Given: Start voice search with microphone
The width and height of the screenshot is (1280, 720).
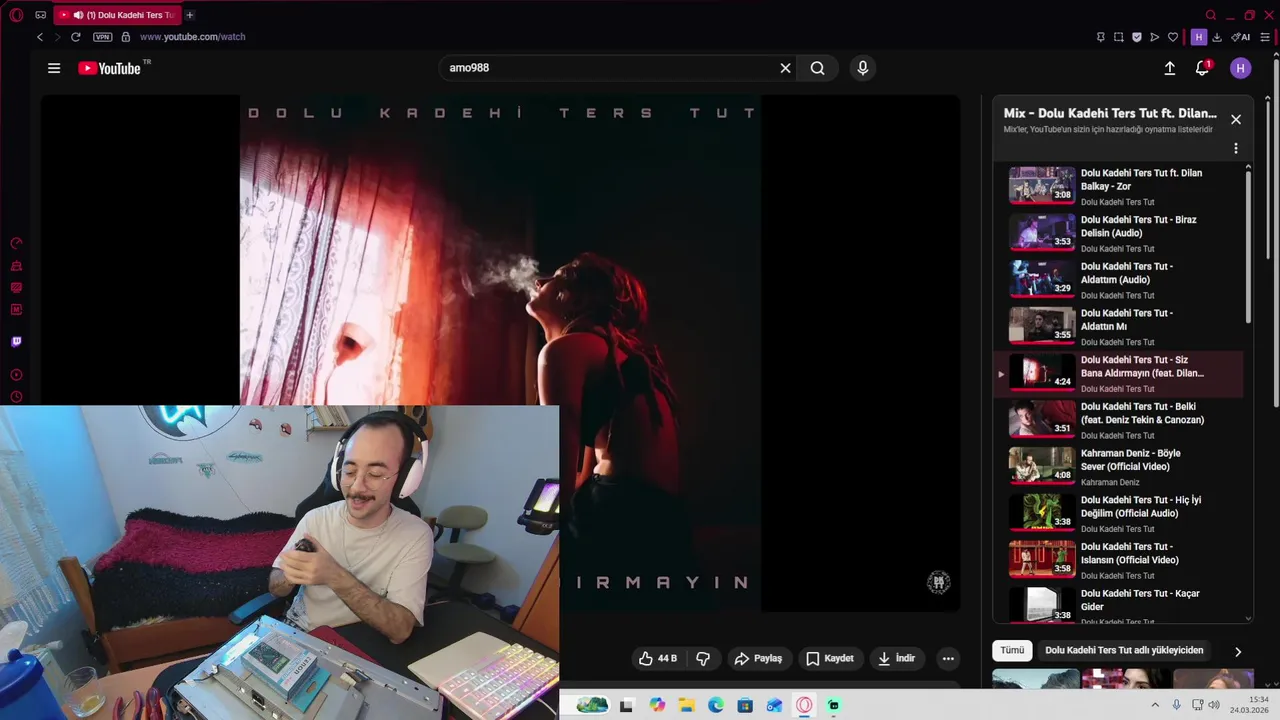Looking at the screenshot, I should point(863,68).
